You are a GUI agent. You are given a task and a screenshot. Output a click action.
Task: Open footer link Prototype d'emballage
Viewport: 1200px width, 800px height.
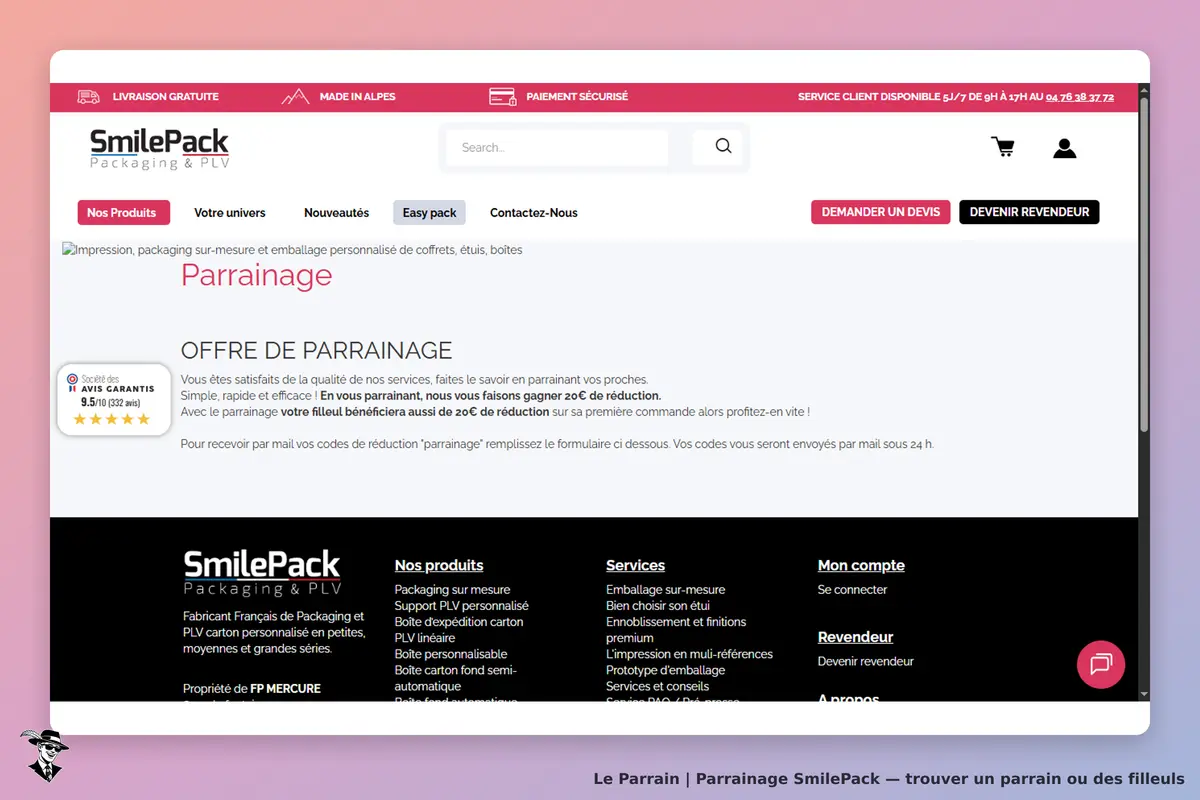click(x=666, y=670)
